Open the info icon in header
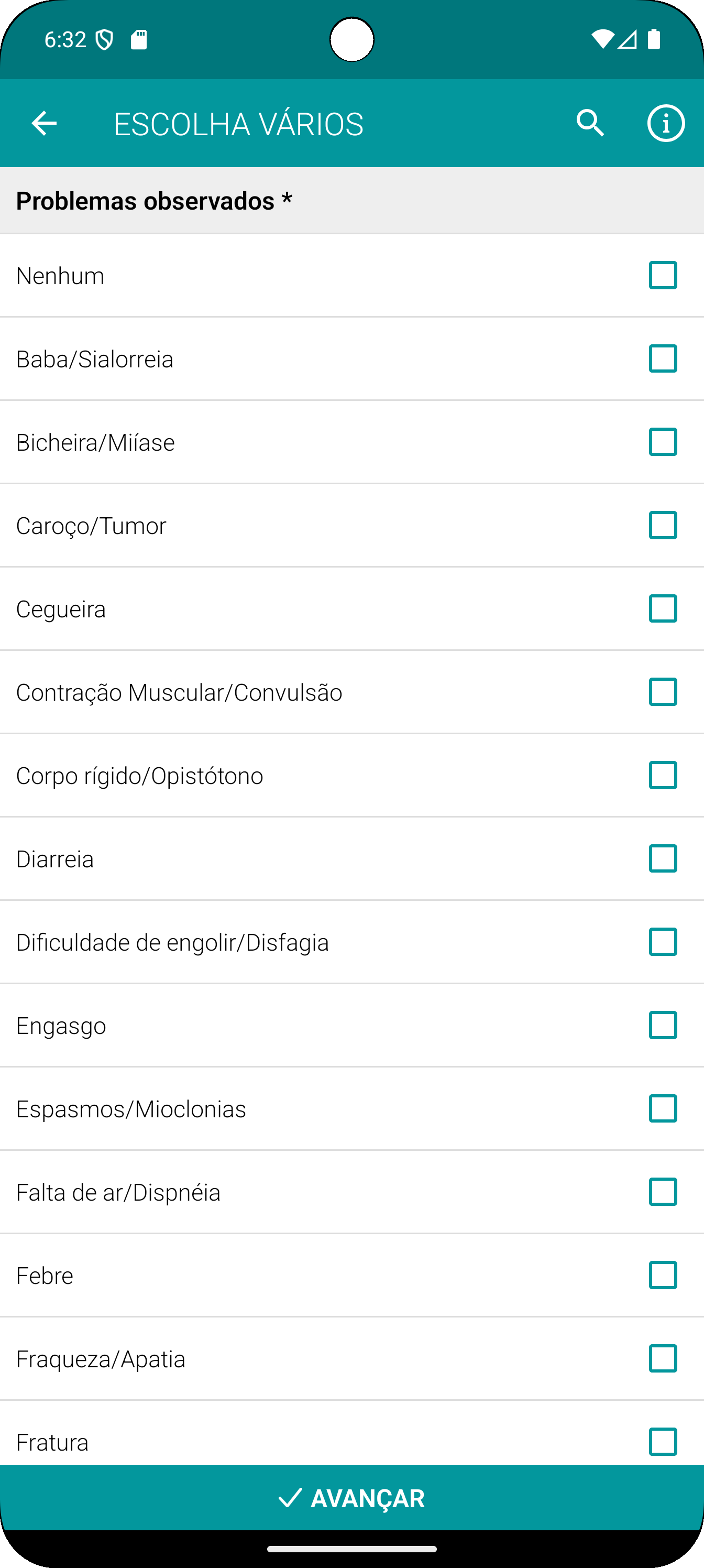This screenshot has height=1568, width=704. [x=666, y=124]
